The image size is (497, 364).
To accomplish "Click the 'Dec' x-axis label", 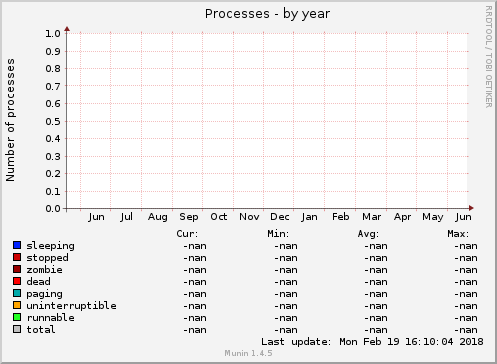I will point(280,217).
